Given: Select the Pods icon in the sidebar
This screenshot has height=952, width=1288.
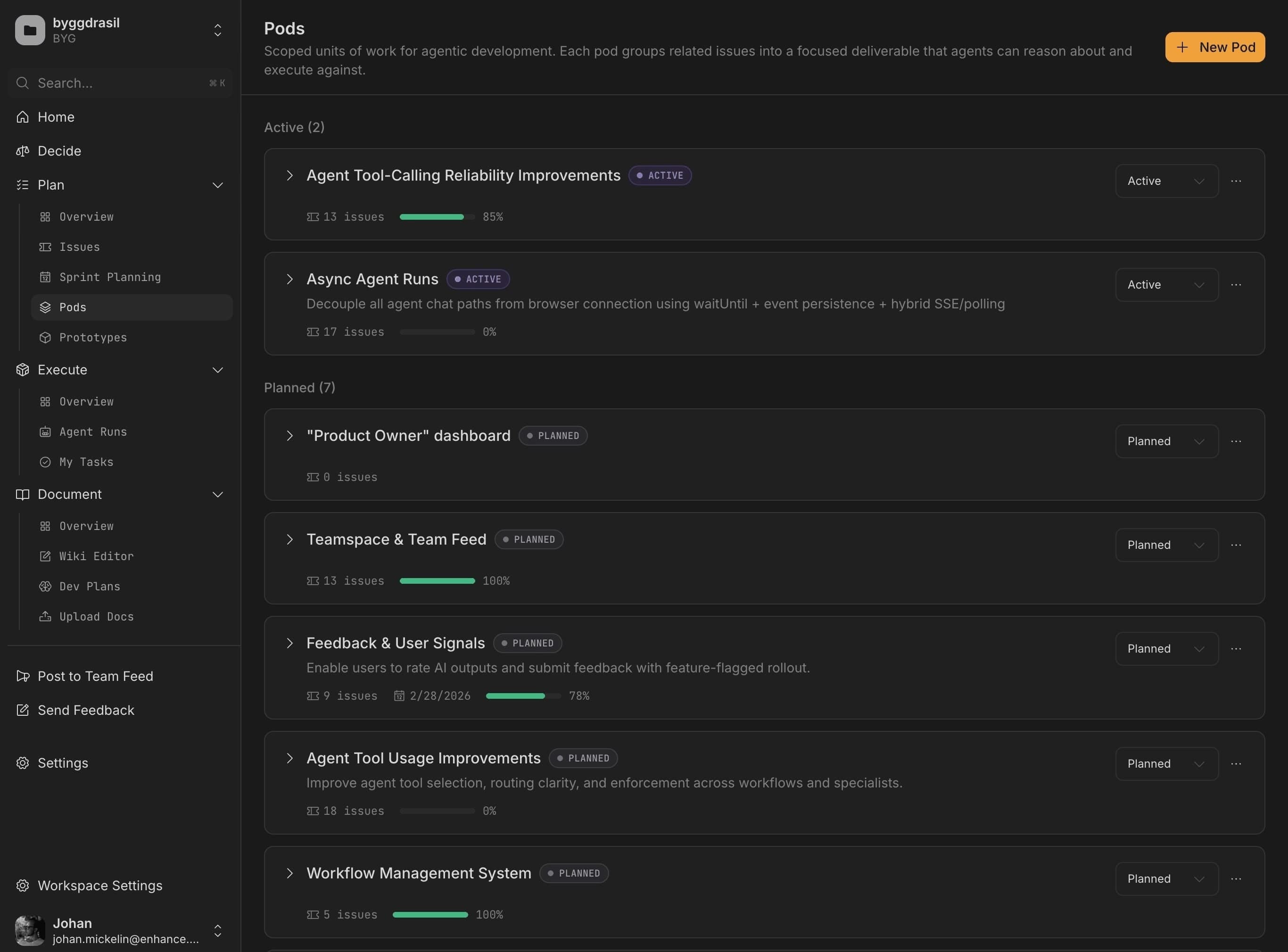Looking at the screenshot, I should (x=46, y=307).
